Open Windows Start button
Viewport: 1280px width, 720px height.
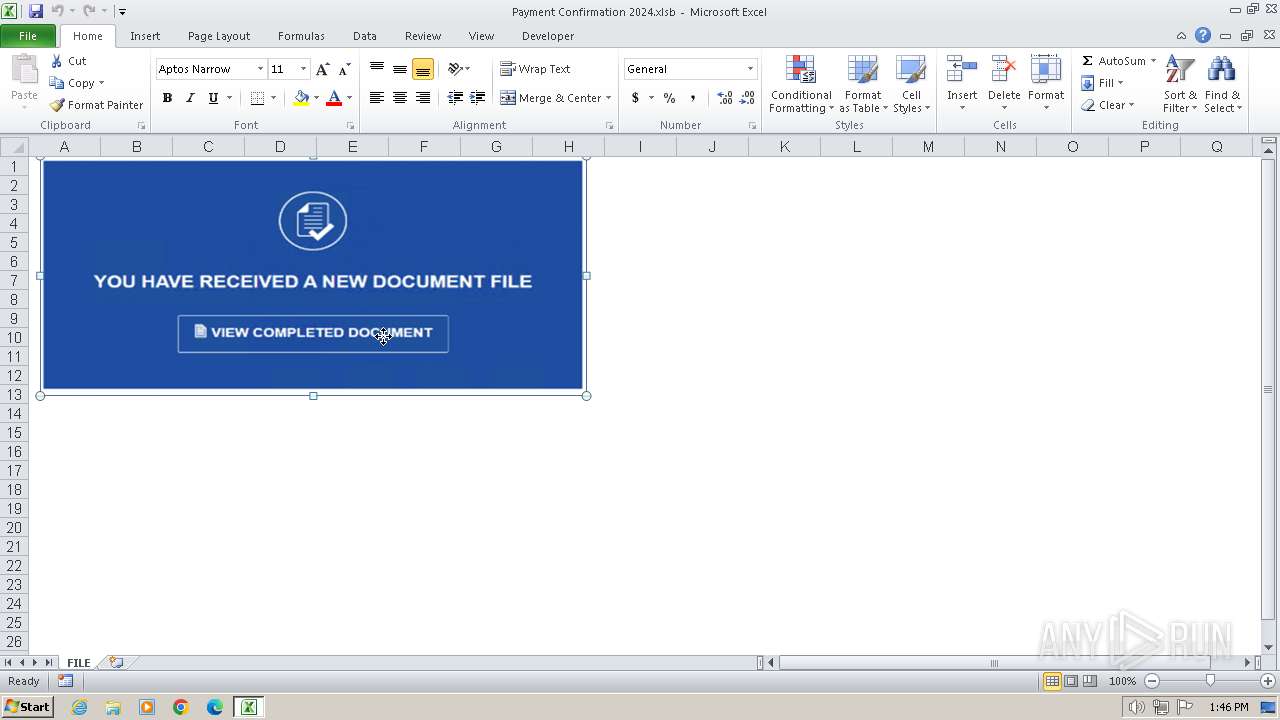28,707
